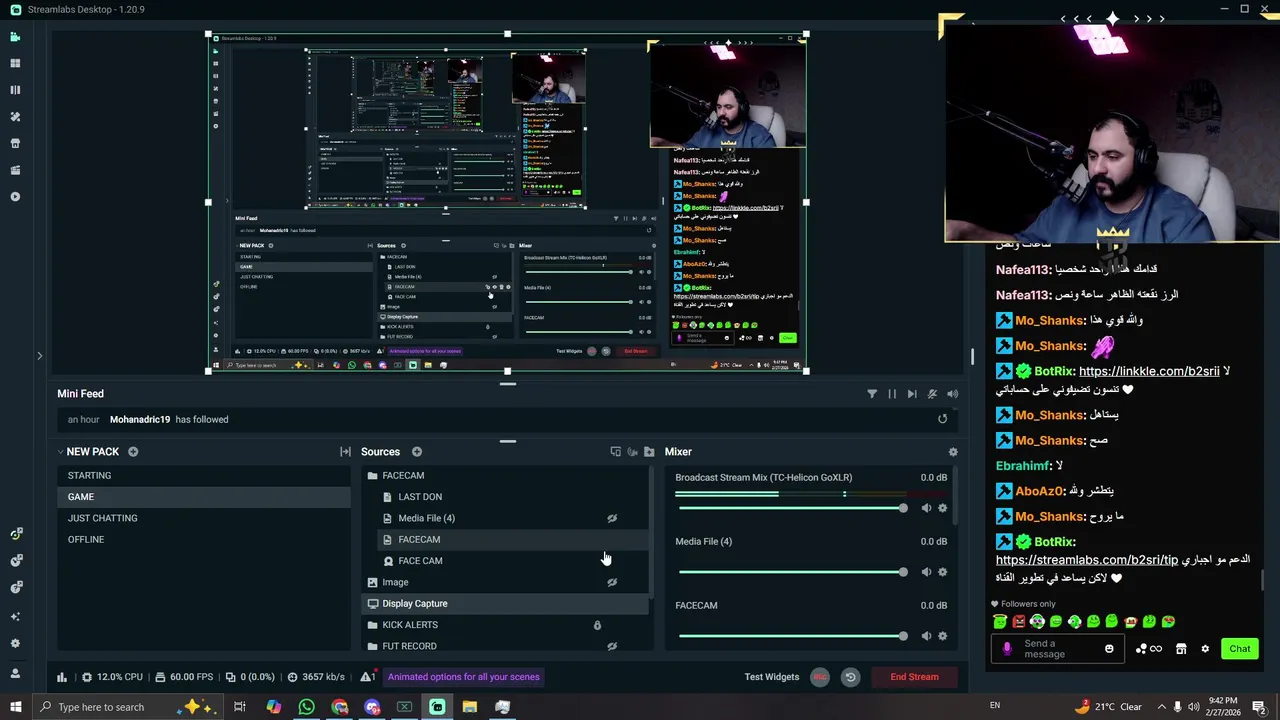Open Broadcast Stream Mix source settings gear
This screenshot has height=720, width=1280.
(942, 508)
